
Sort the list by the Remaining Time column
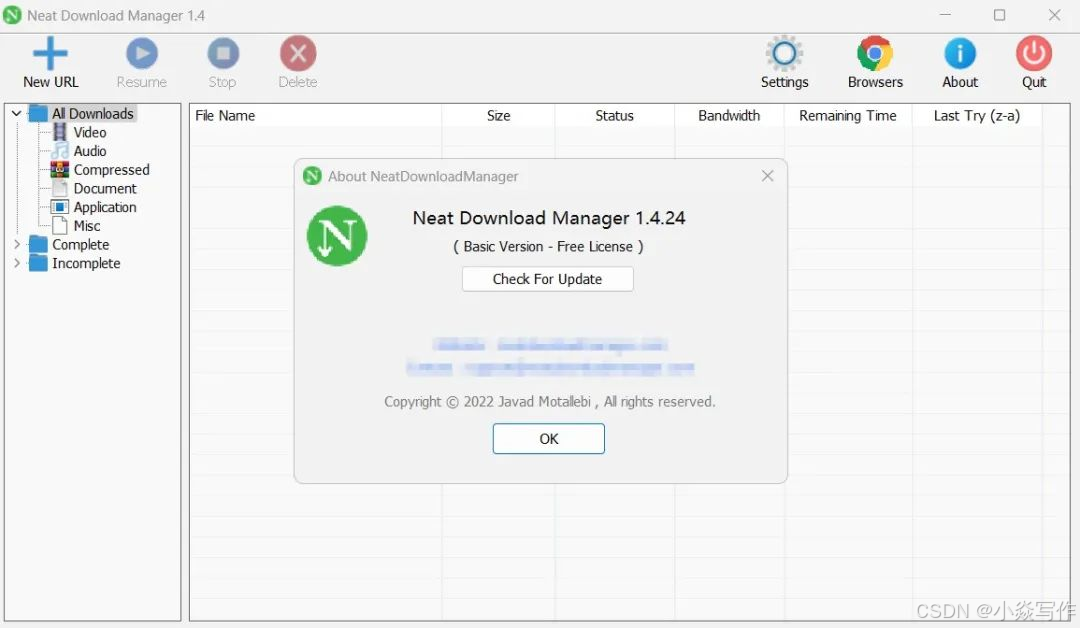click(x=847, y=116)
